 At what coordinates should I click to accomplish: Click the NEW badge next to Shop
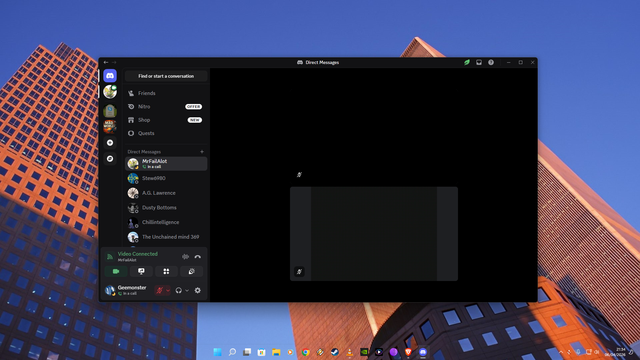tap(195, 120)
